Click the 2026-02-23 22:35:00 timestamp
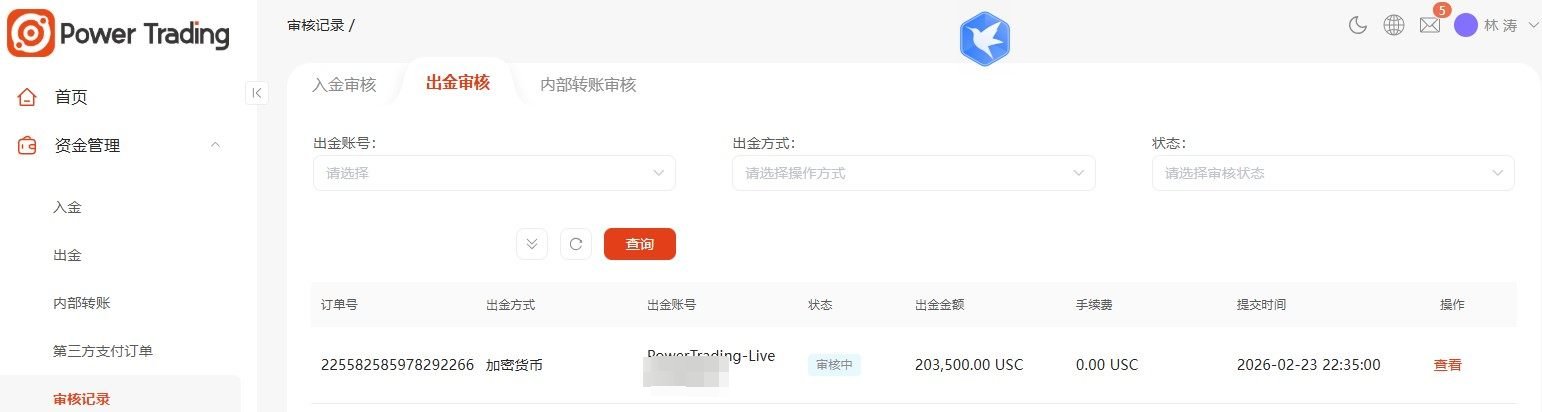This screenshot has height=412, width=1542. (1309, 365)
